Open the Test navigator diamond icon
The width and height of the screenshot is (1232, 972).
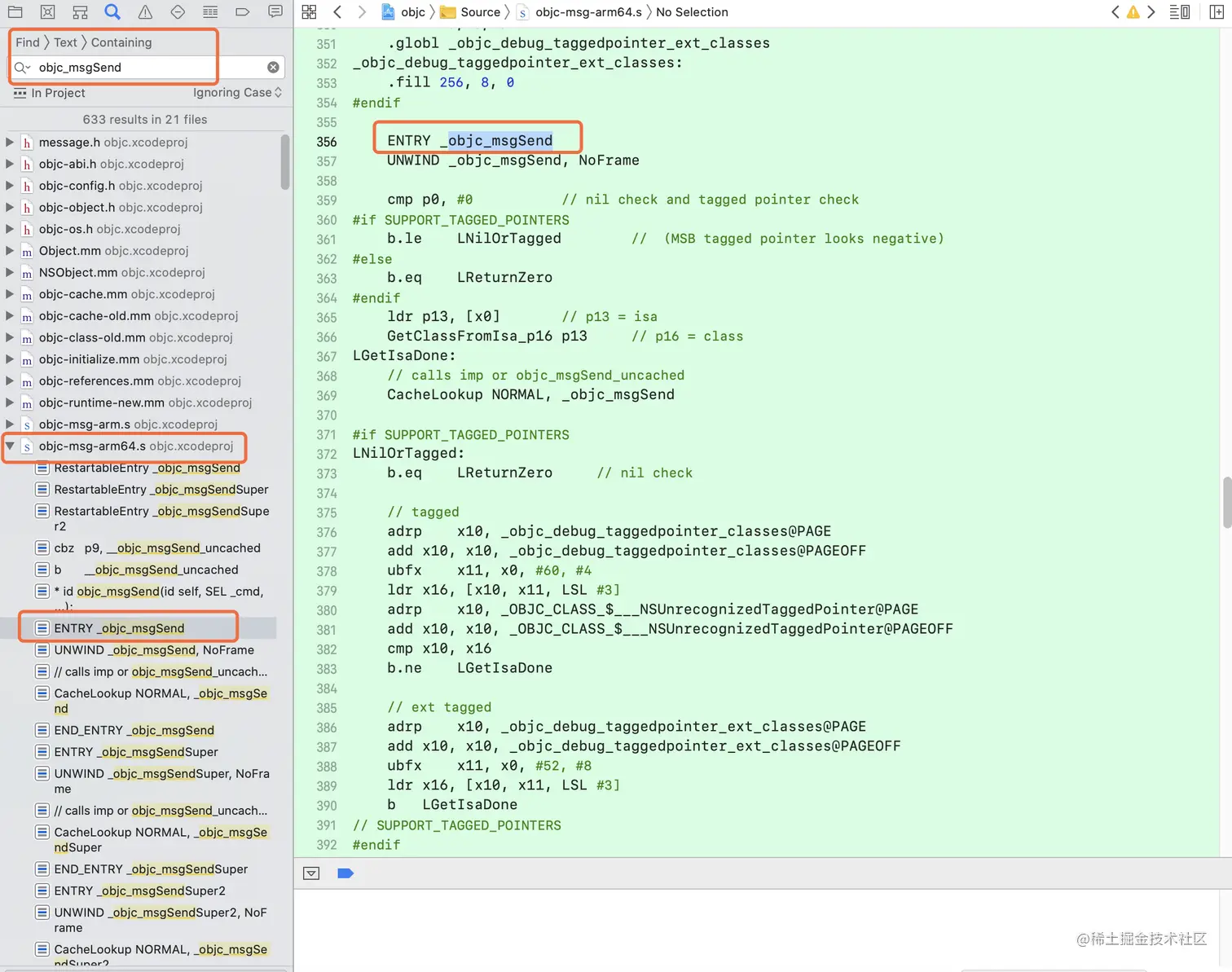click(x=178, y=12)
